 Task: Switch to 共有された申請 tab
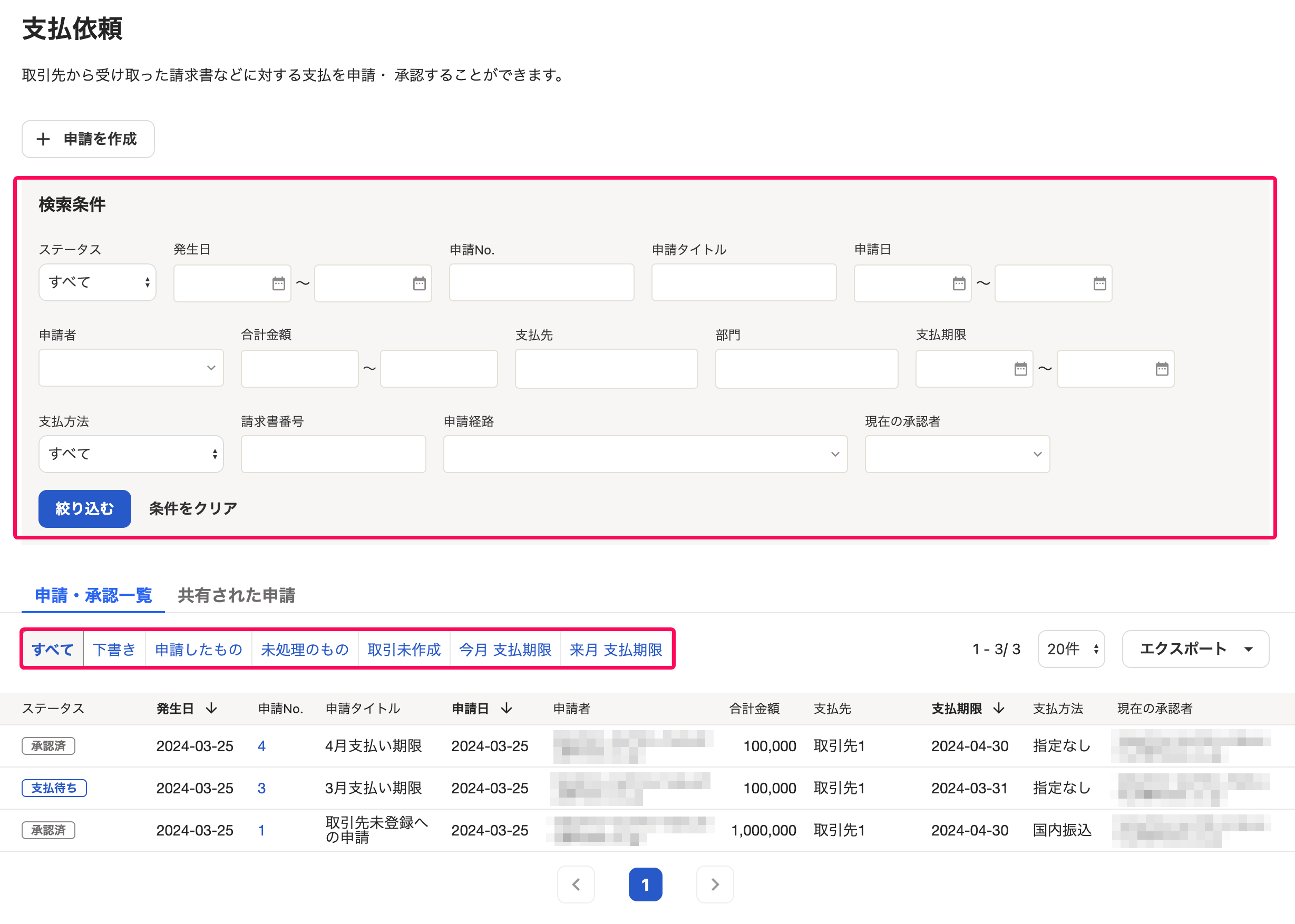(x=236, y=595)
